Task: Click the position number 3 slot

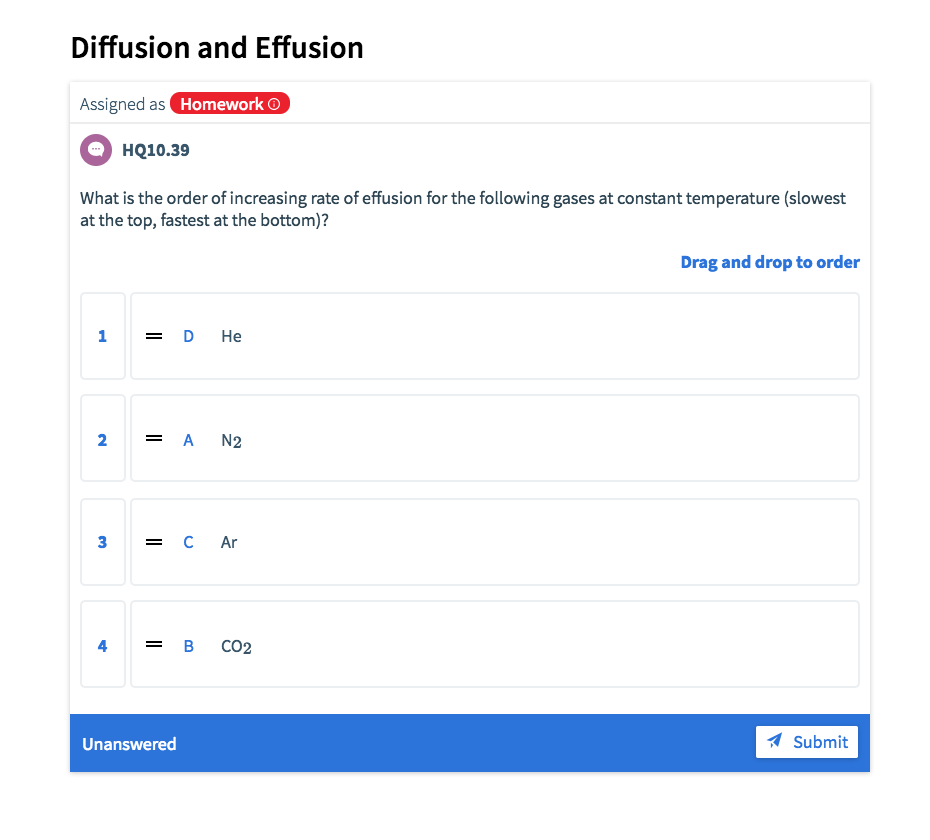Action: click(x=103, y=542)
